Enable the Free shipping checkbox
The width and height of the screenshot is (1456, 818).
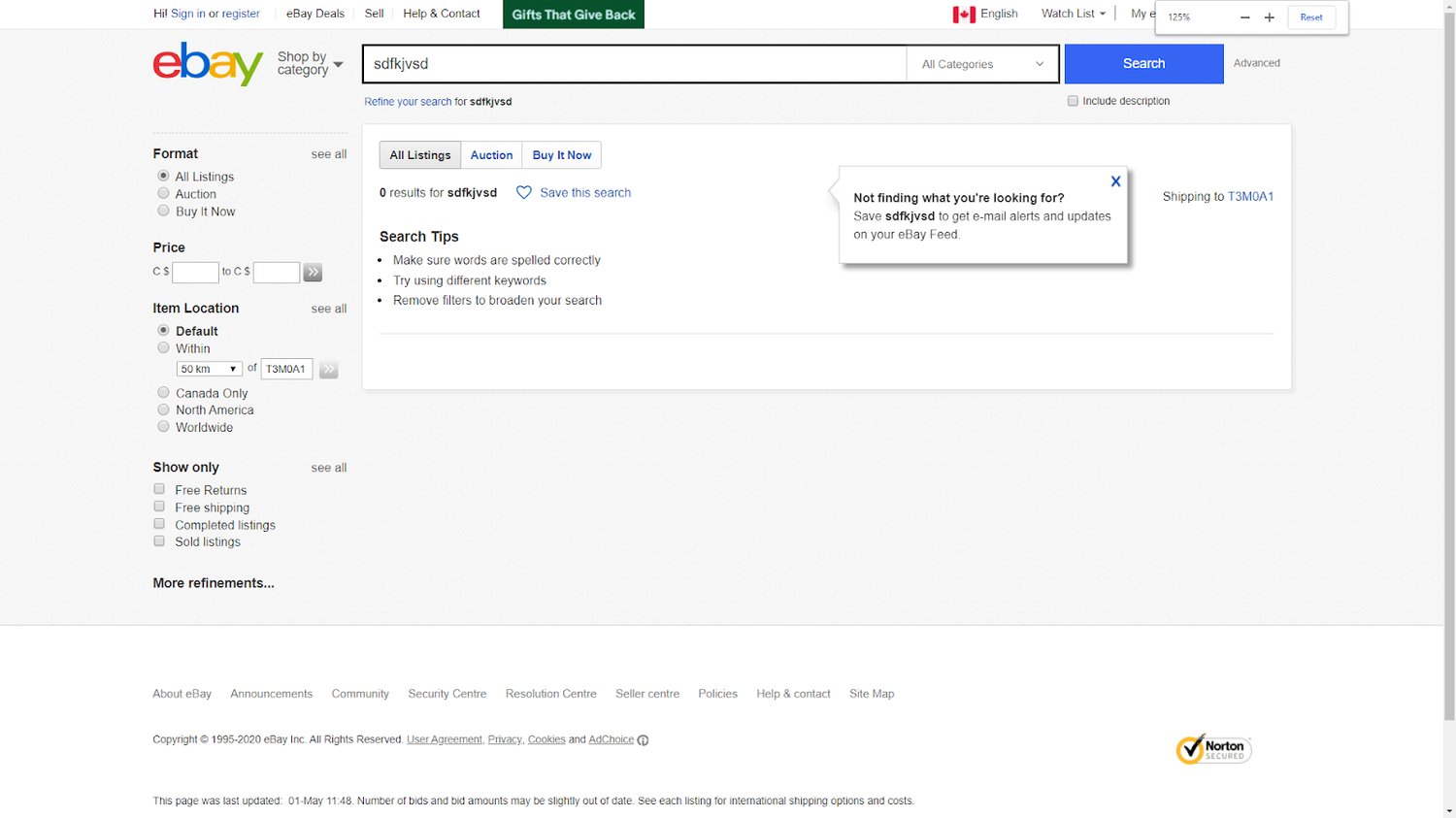pyautogui.click(x=159, y=507)
